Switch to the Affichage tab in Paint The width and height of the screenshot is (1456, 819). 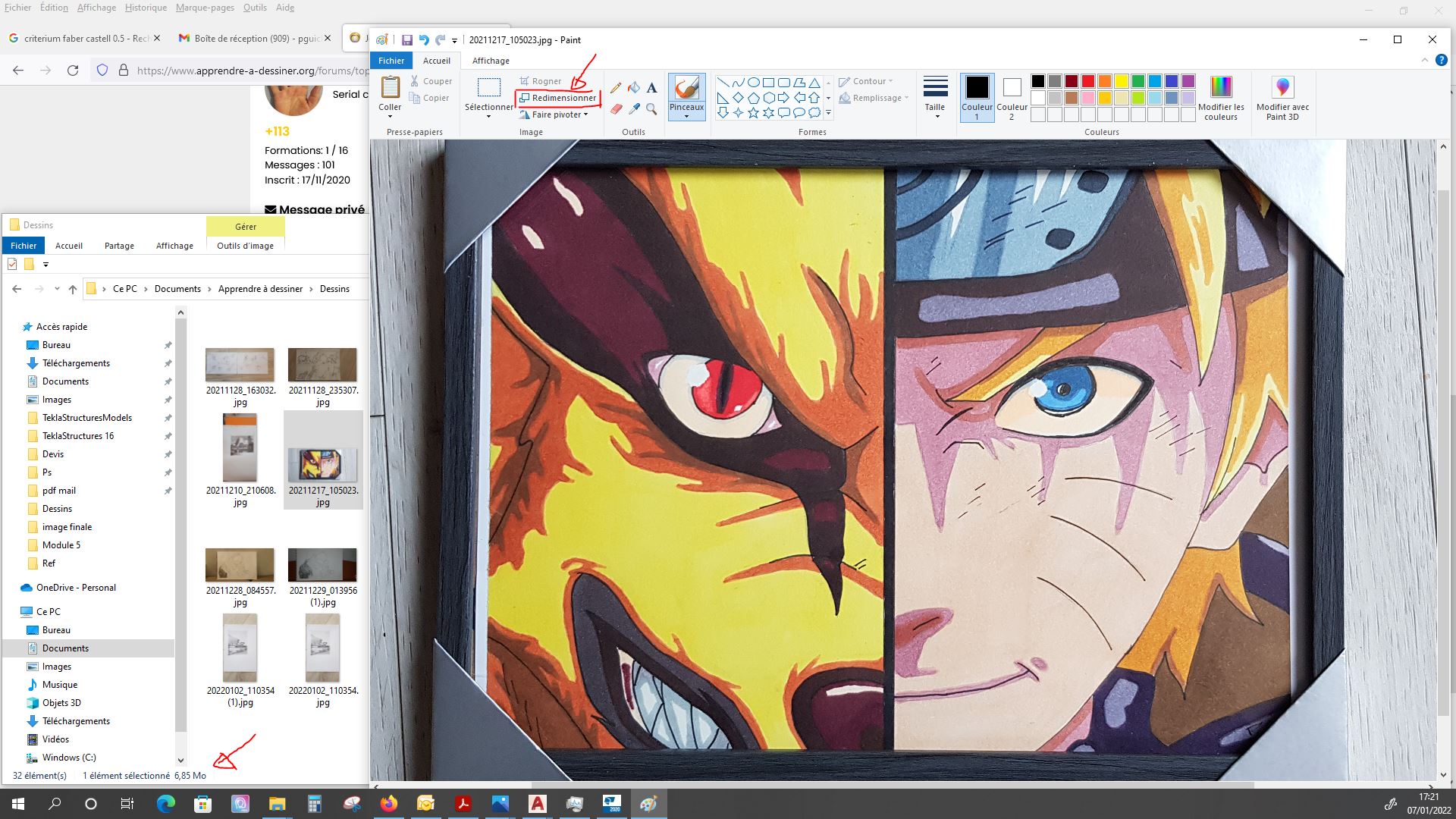pos(491,61)
